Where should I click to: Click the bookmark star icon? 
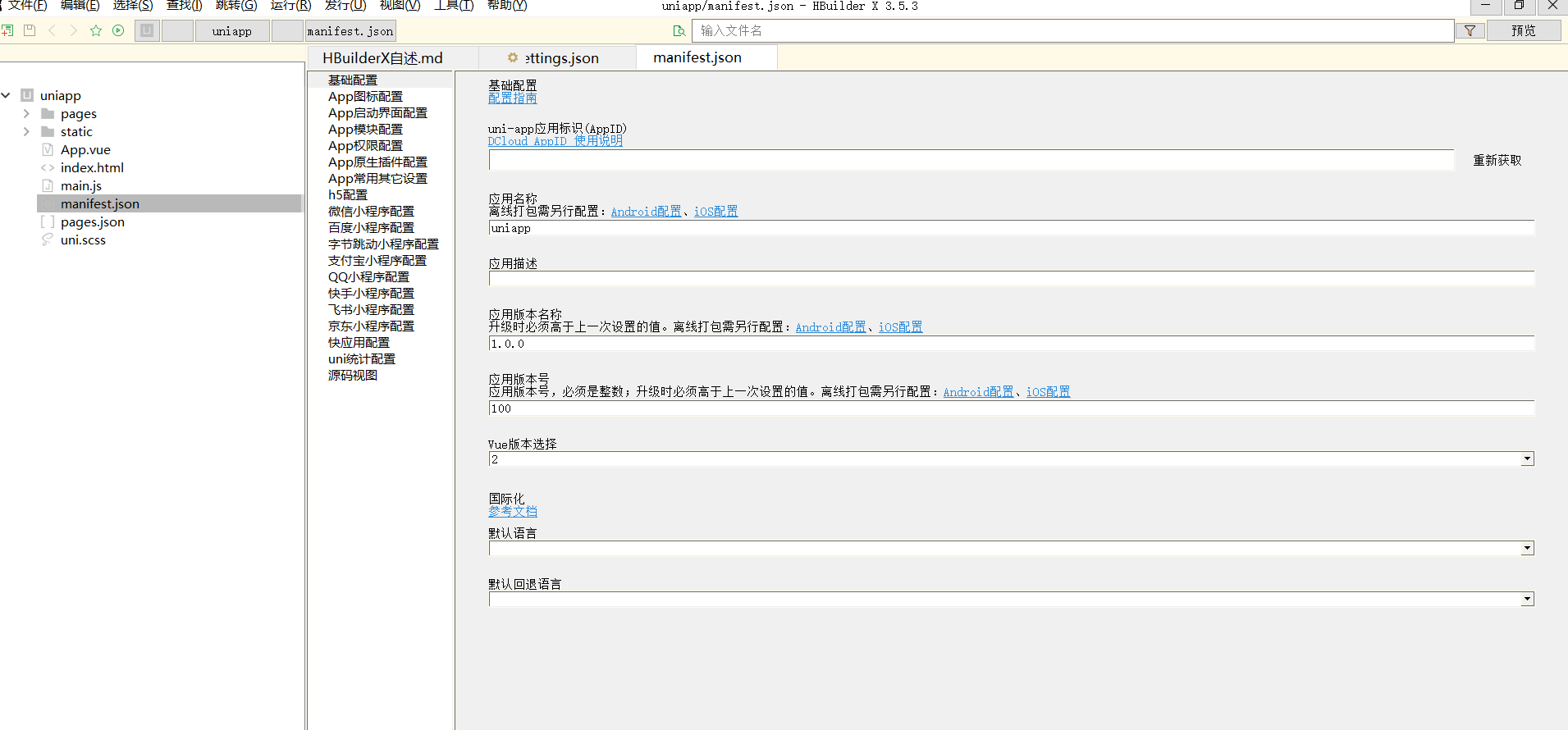(96, 30)
